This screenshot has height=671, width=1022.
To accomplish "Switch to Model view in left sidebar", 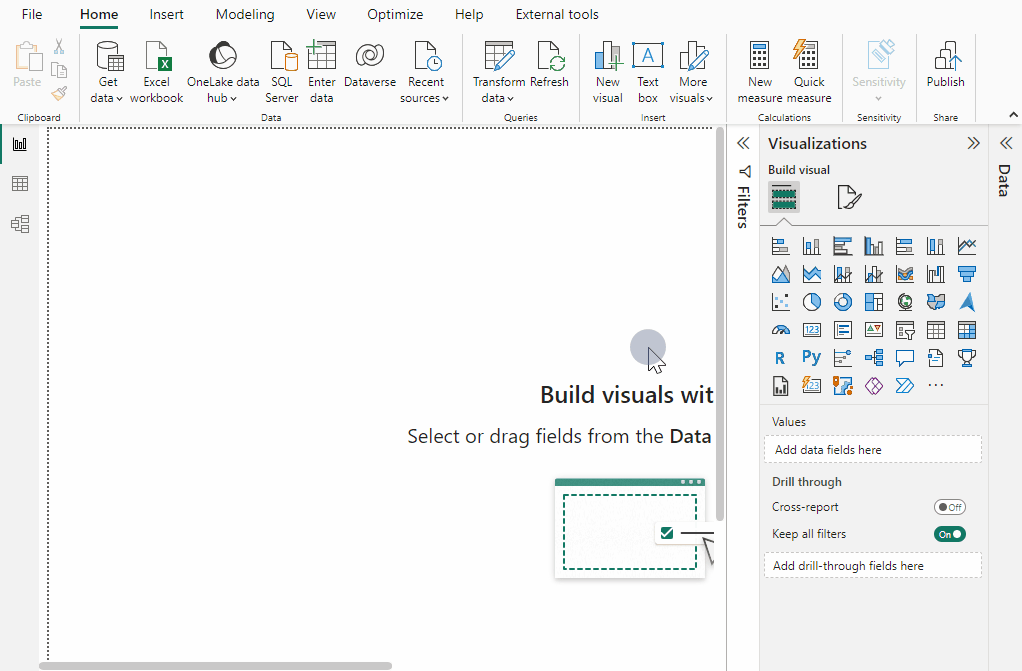I will tap(20, 224).
